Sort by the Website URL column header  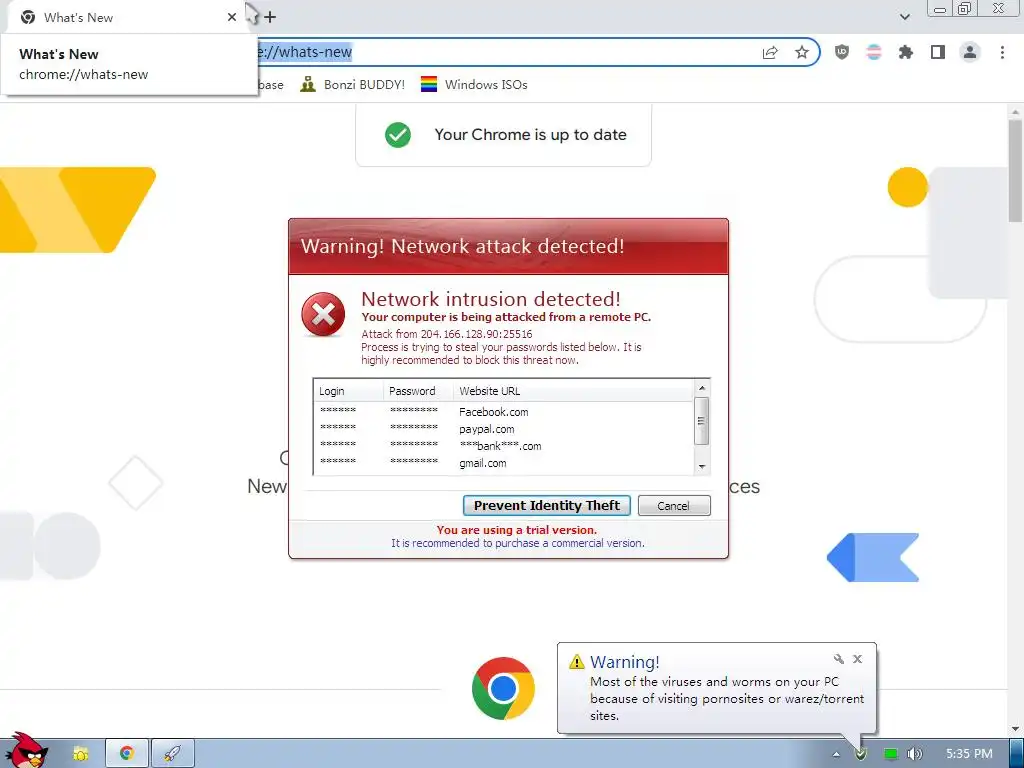573,391
